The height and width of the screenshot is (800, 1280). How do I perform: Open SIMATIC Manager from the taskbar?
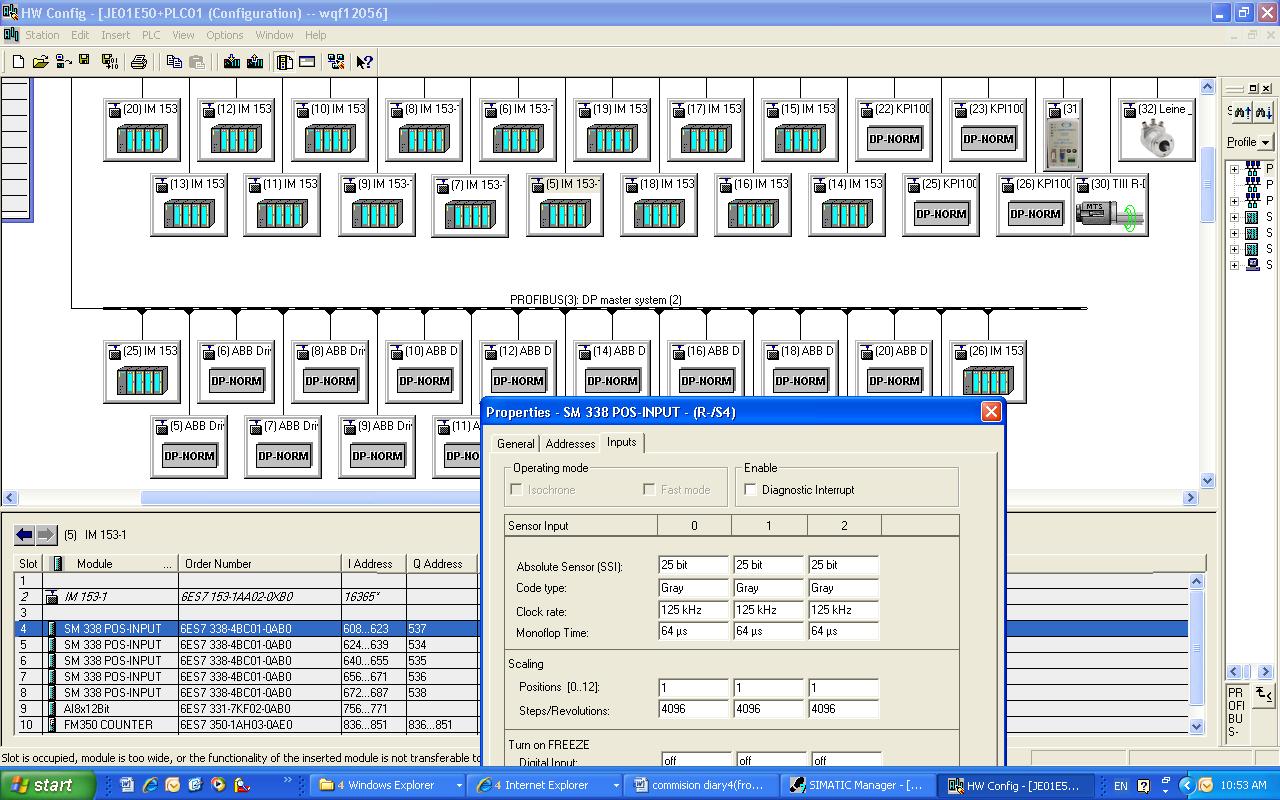point(857,785)
